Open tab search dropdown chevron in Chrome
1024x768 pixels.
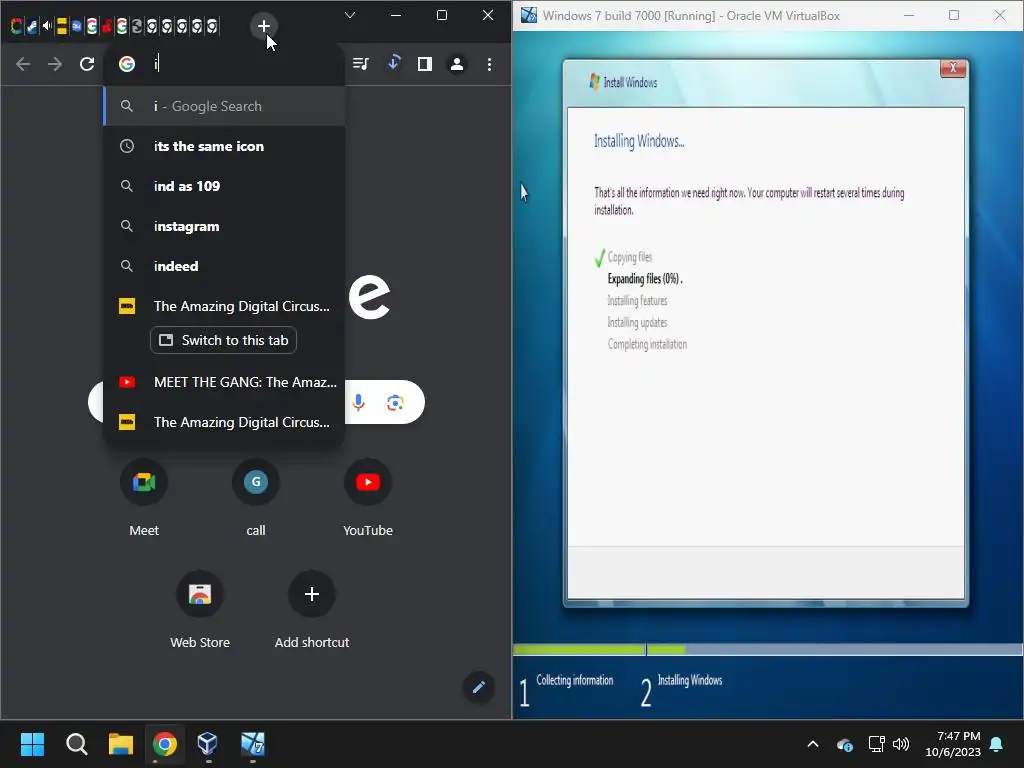(x=350, y=15)
